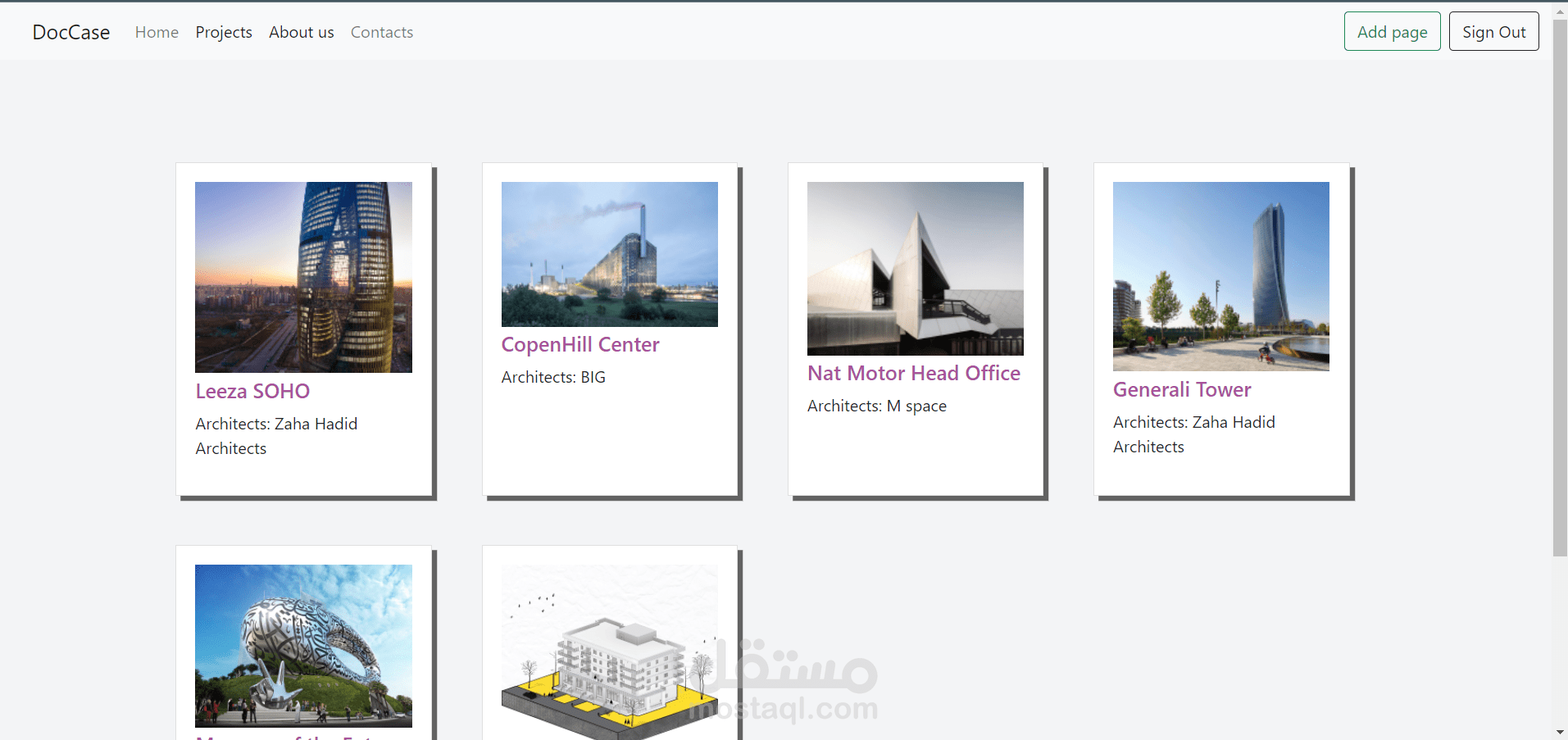Click the Add page button
The height and width of the screenshot is (740, 1568).
point(1391,31)
